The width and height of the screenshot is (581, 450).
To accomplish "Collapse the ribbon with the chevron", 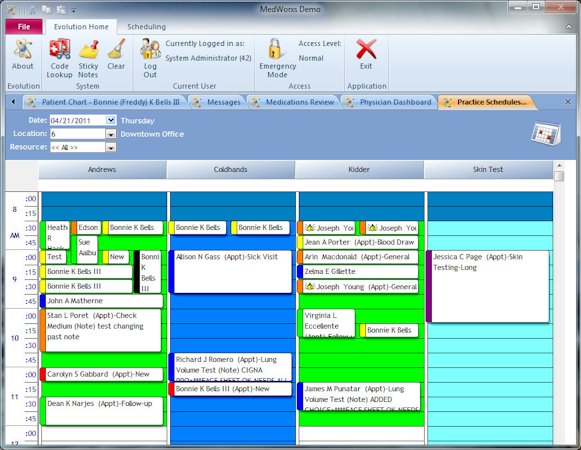I will point(569,27).
